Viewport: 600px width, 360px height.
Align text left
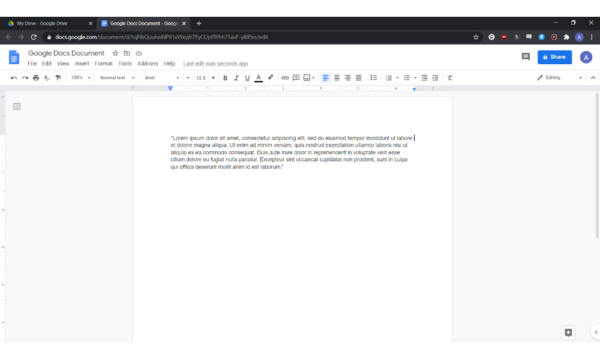326,78
